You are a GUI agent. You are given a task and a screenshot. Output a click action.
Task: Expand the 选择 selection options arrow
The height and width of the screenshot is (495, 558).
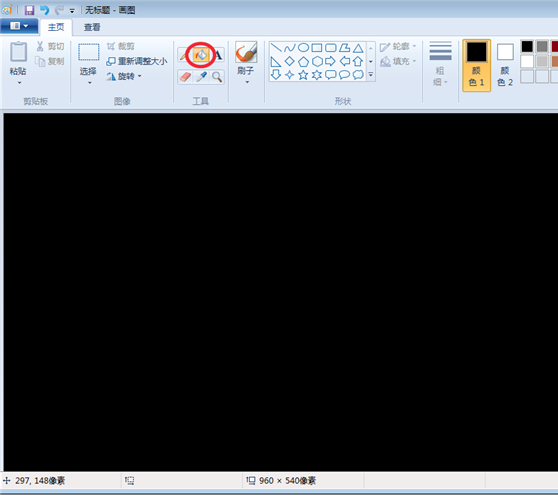coord(90,83)
